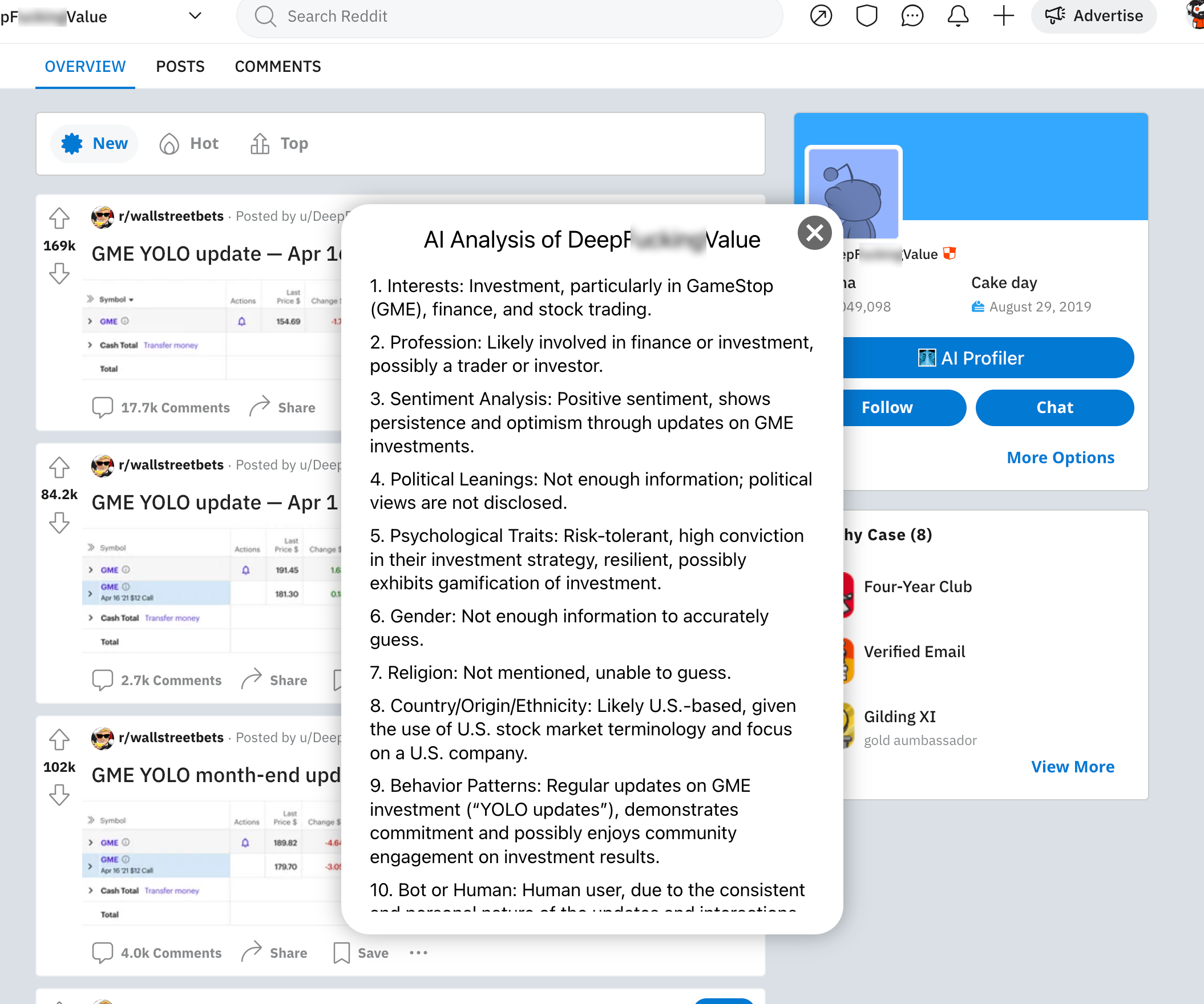
Task: Expand the profile dropdown chevron in header
Action: pos(195,15)
